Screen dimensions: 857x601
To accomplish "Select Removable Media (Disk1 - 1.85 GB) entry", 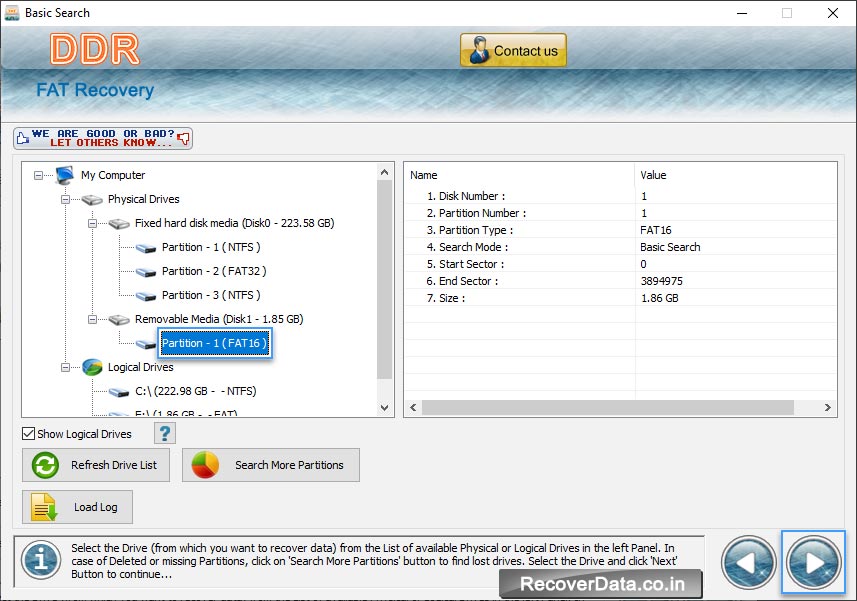I will coord(219,319).
